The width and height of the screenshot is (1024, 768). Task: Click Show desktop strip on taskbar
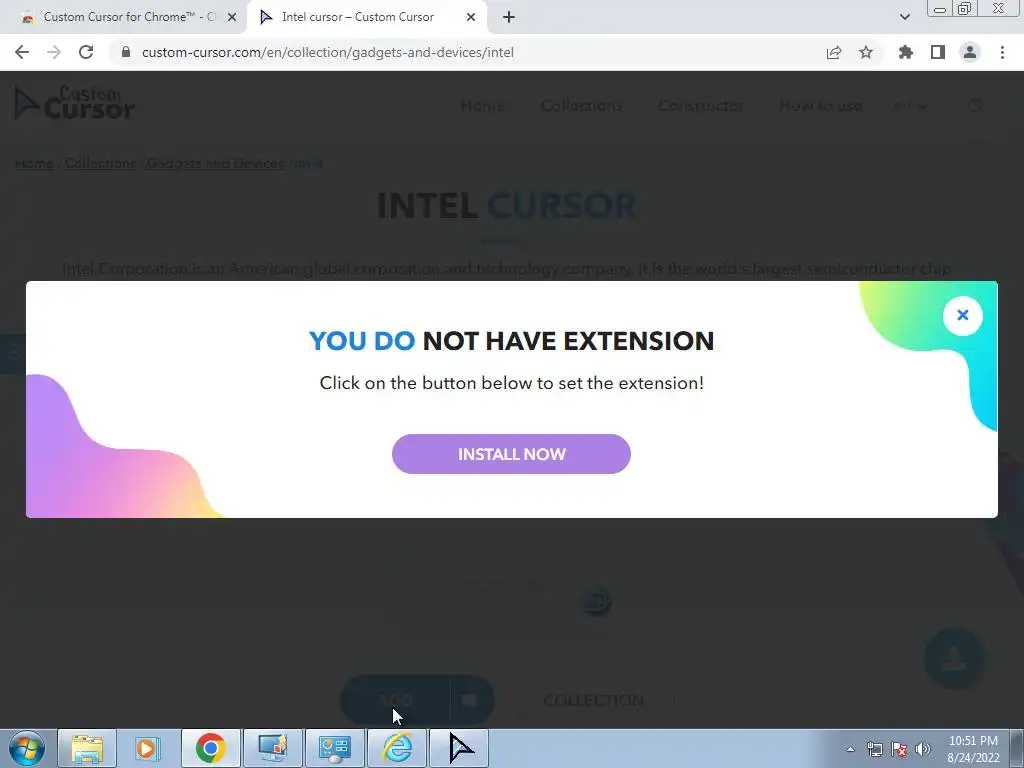1017,748
